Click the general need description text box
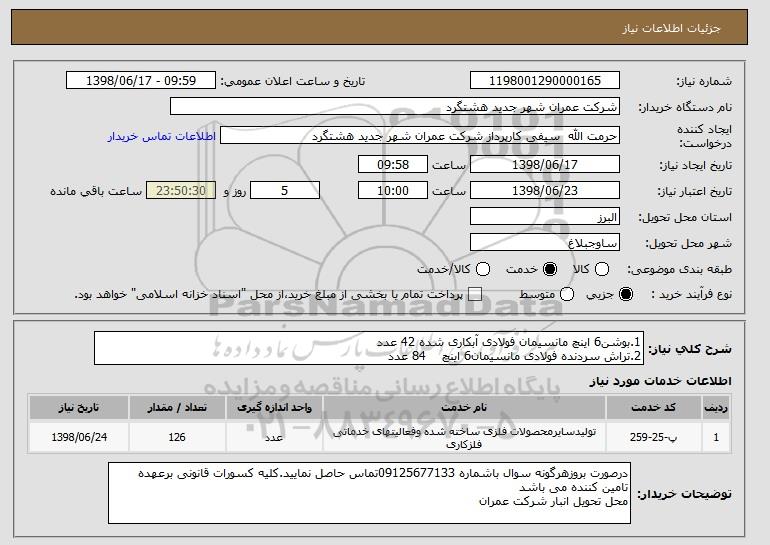Viewport: 770px width, 545px height. click(x=369, y=348)
